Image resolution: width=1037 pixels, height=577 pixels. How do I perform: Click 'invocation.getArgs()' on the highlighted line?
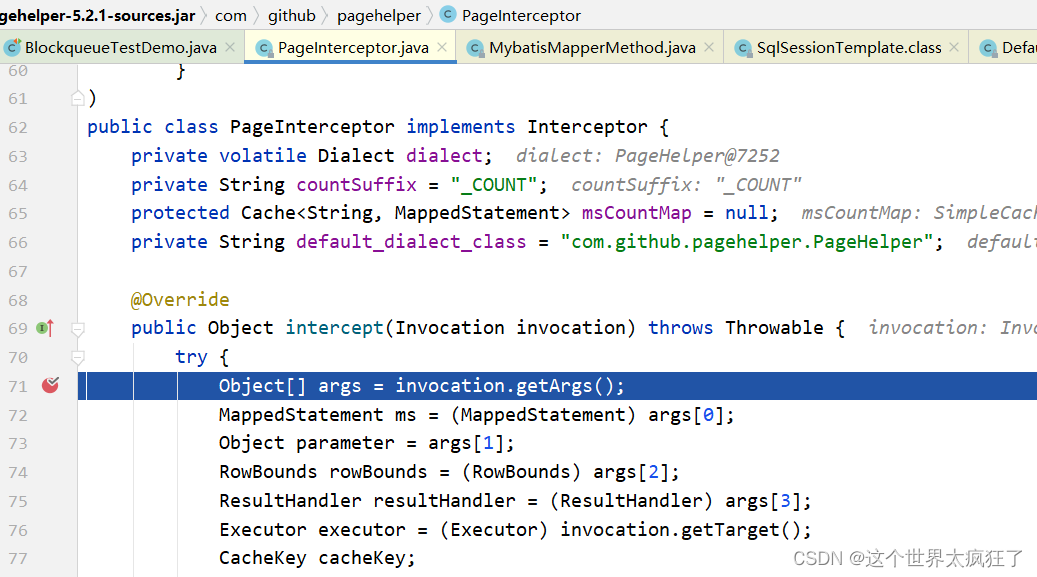tap(505, 386)
